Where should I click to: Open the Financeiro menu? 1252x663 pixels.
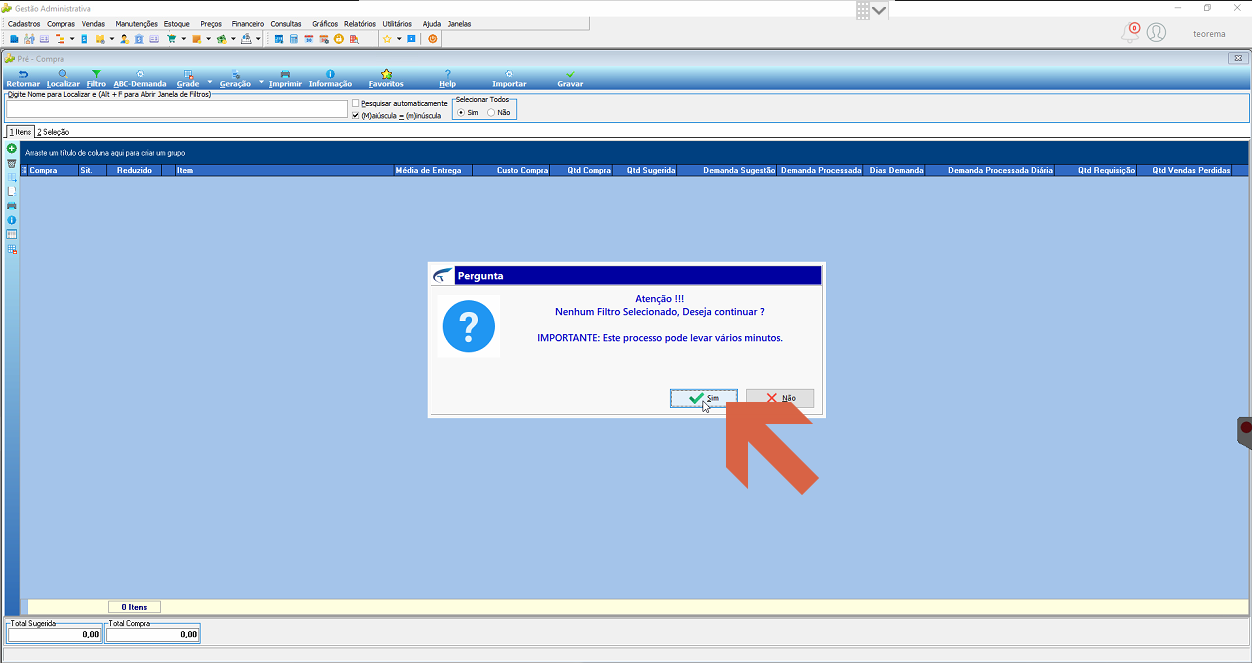pos(247,23)
